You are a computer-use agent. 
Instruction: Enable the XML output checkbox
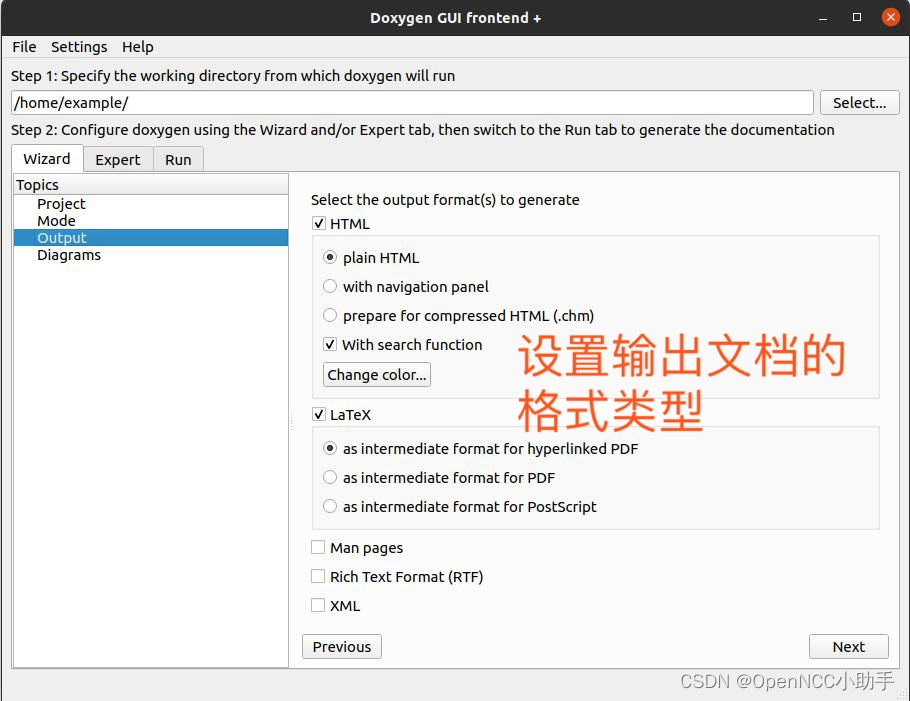tap(318, 605)
